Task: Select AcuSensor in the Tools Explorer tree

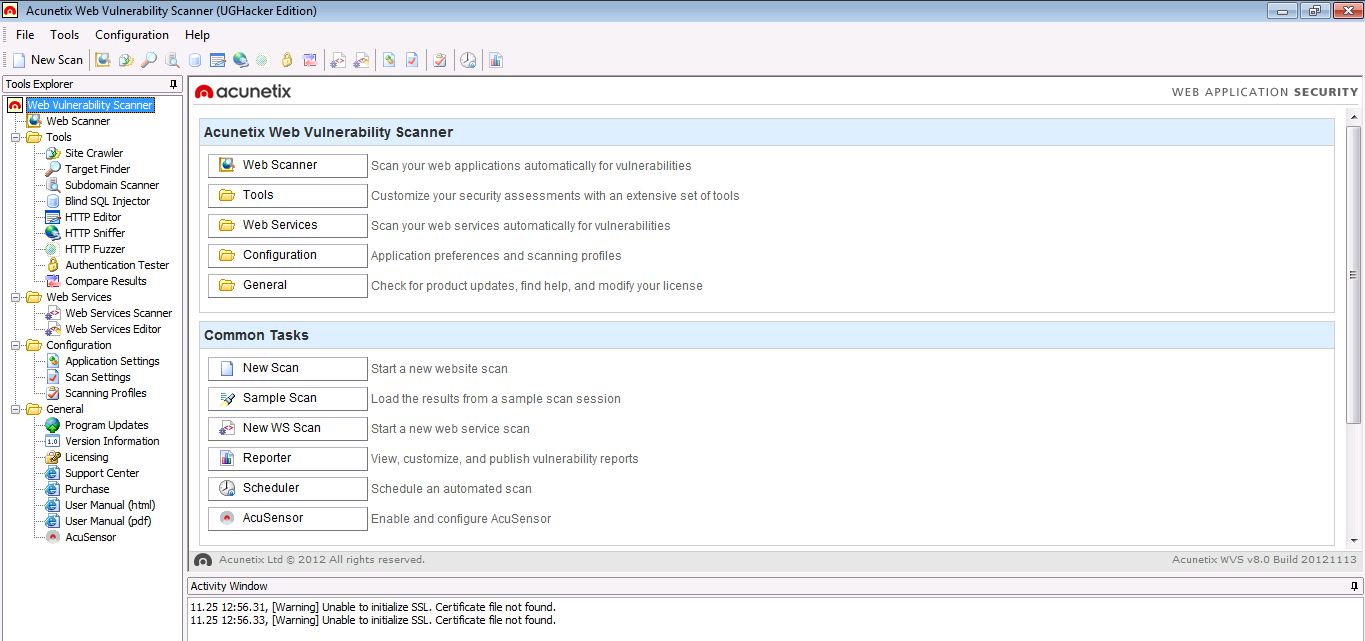Action: pyautogui.click(x=91, y=537)
